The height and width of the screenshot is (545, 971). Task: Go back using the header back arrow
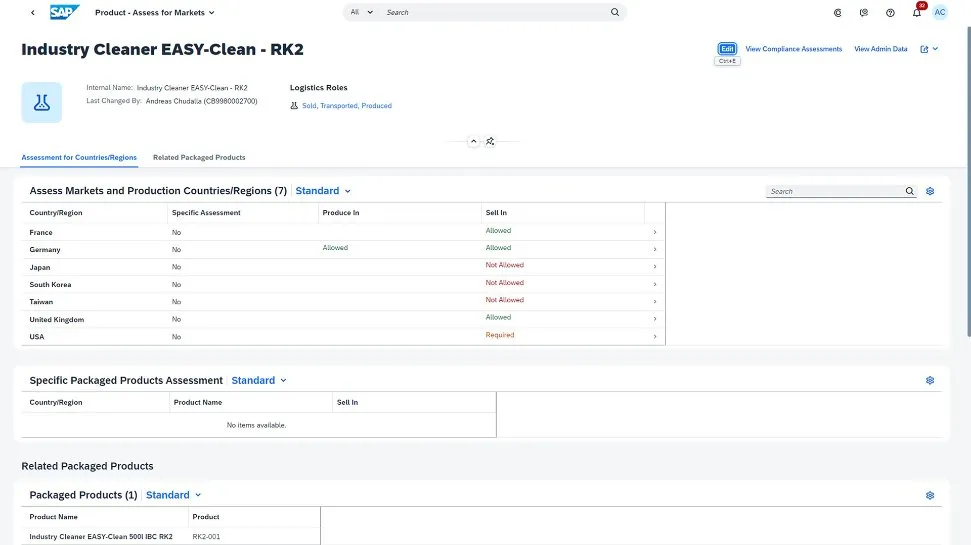(32, 13)
